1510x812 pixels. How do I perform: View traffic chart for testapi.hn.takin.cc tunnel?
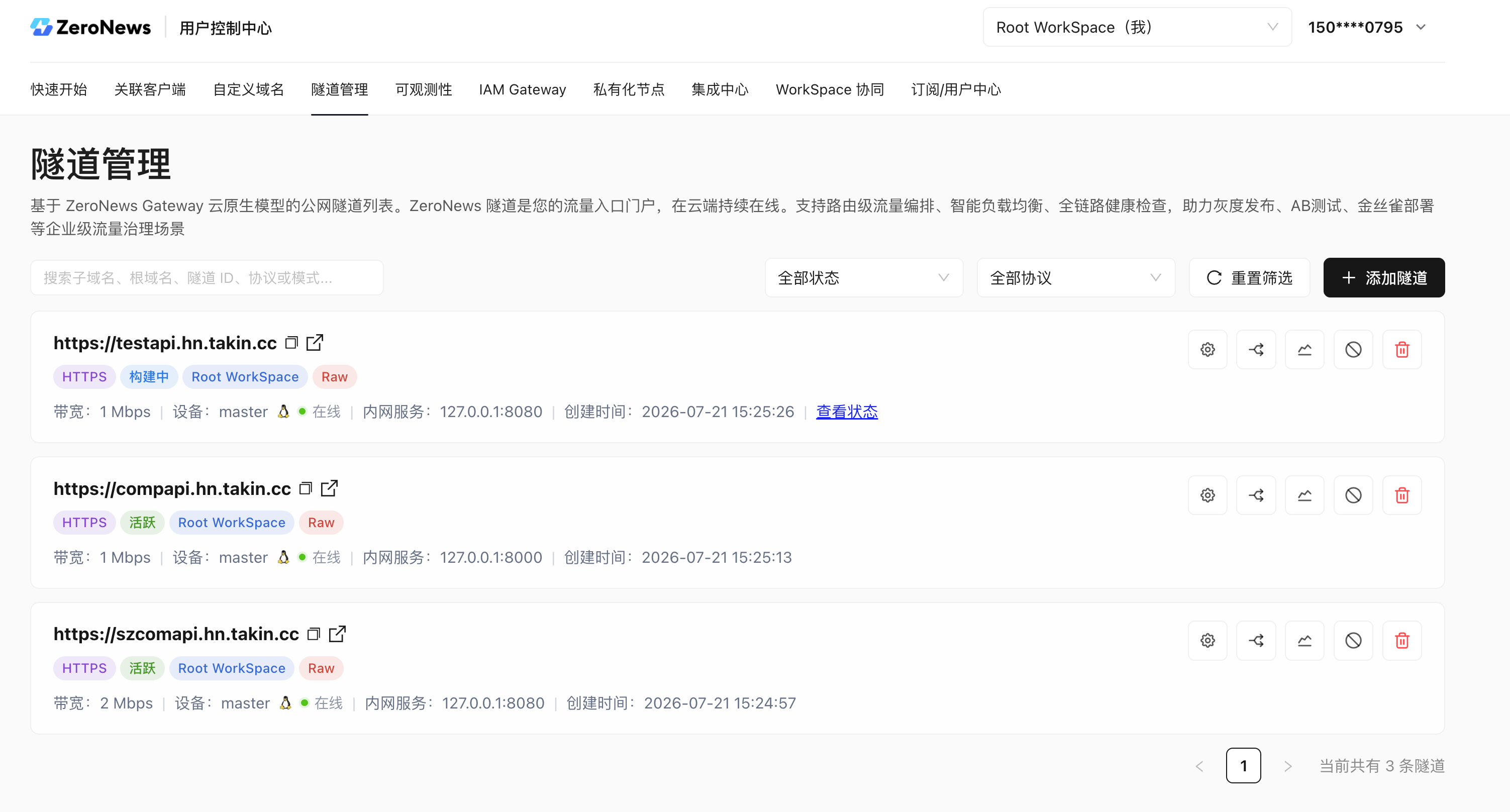pos(1305,349)
